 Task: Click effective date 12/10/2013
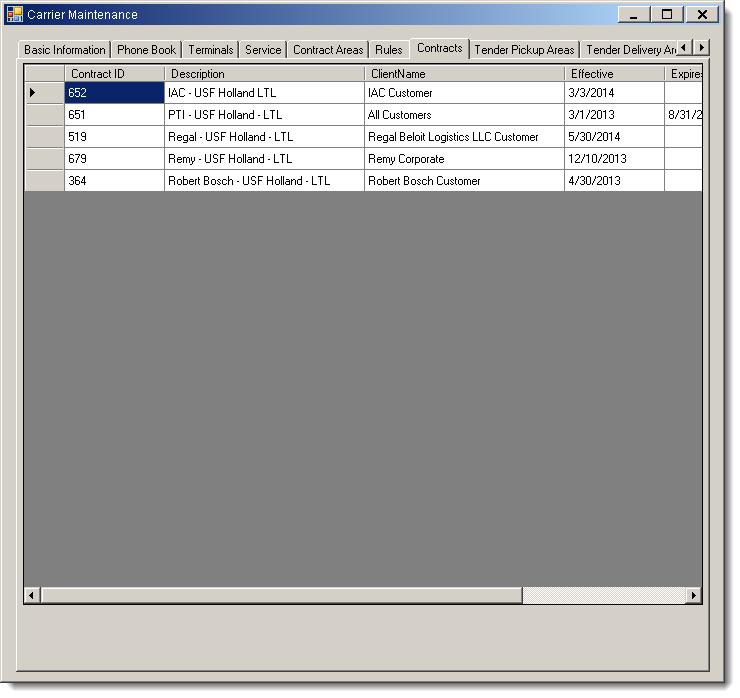pos(614,159)
